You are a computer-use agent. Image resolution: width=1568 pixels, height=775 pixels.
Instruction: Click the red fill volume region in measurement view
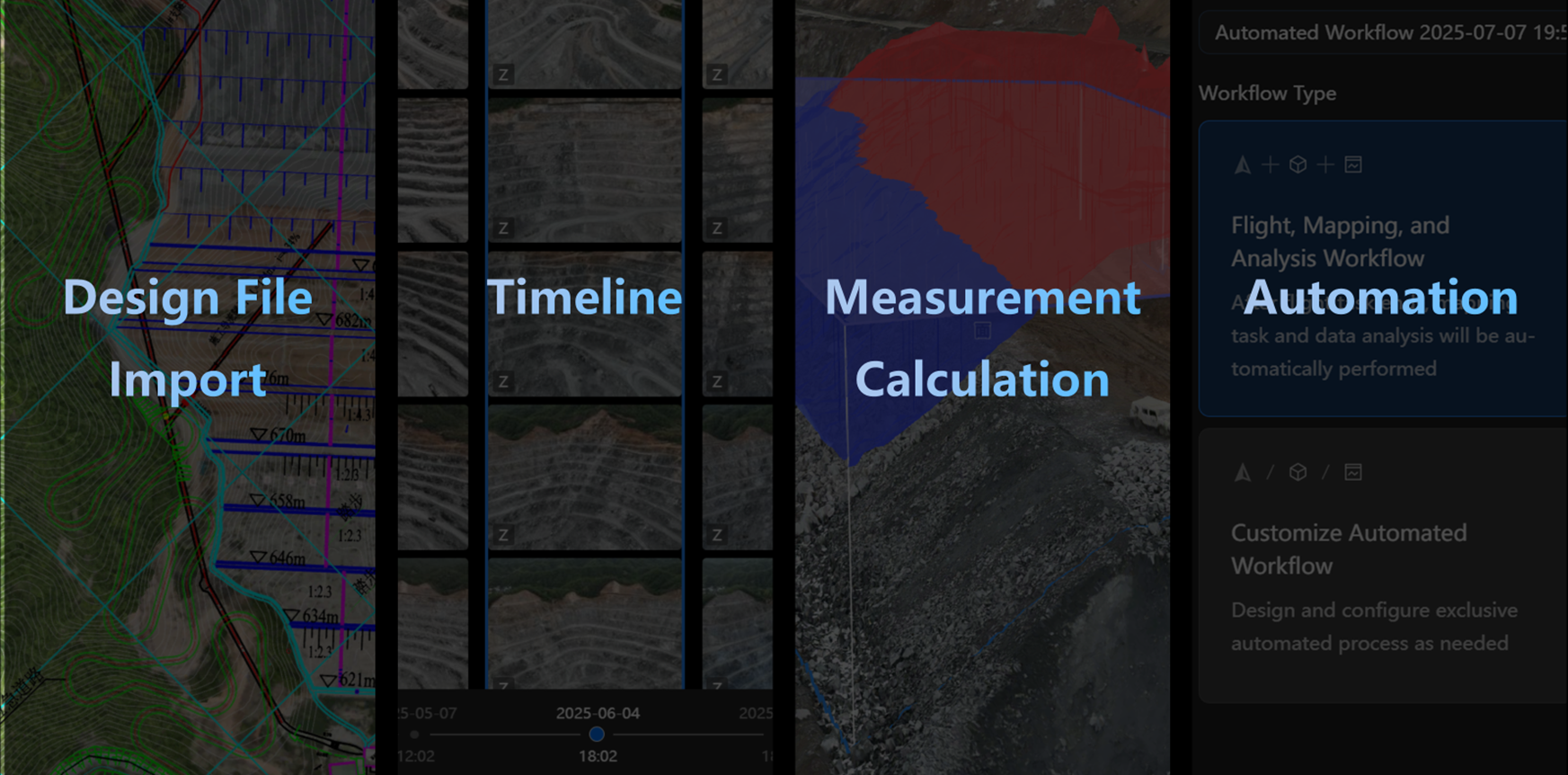(x=1015, y=153)
